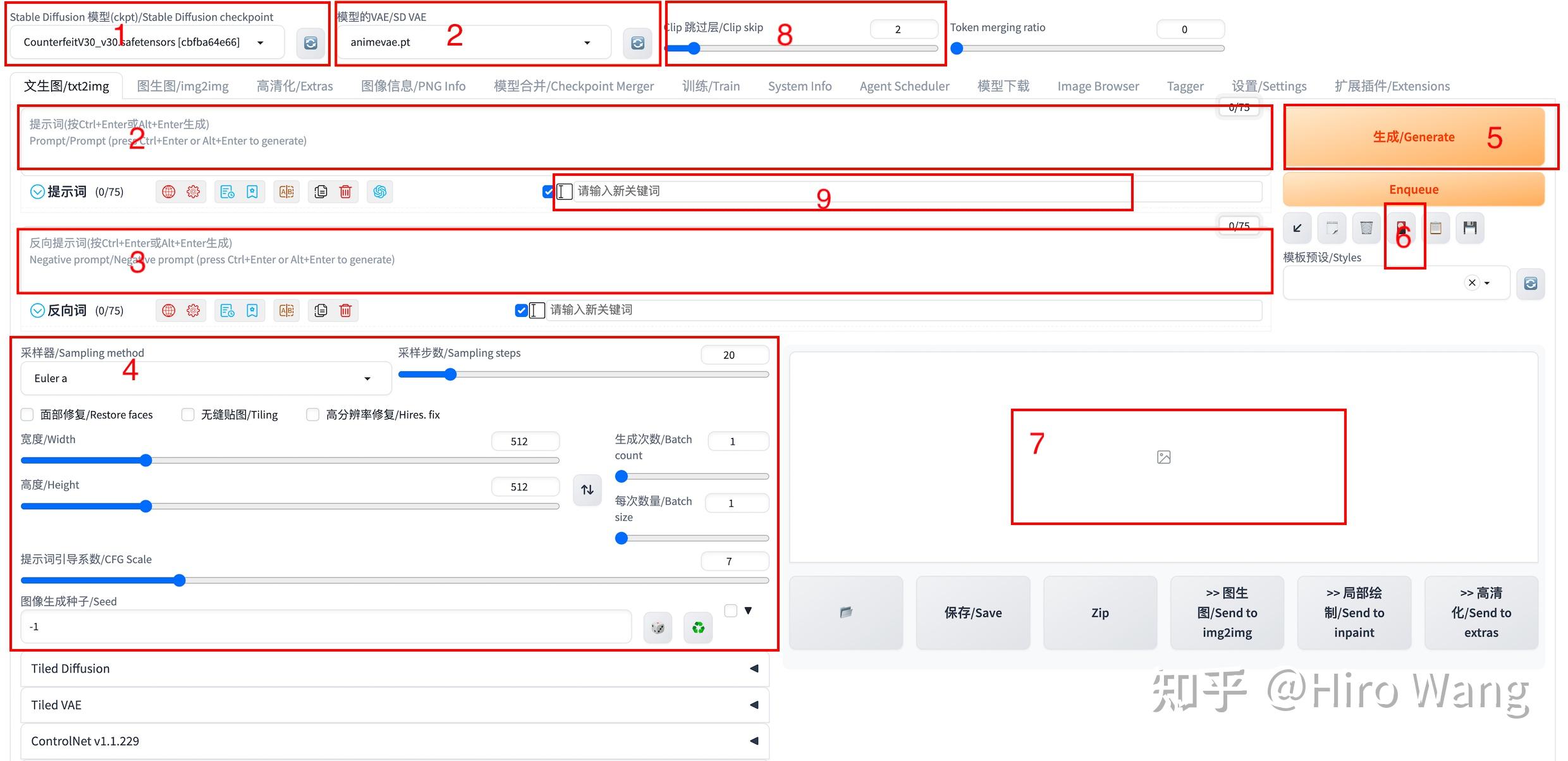Click the ChatGPT icon in prompt toolbar

(379, 192)
